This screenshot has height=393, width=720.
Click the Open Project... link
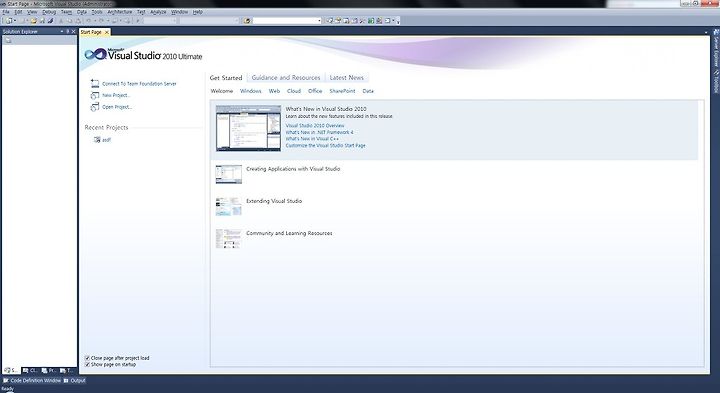click(117, 107)
